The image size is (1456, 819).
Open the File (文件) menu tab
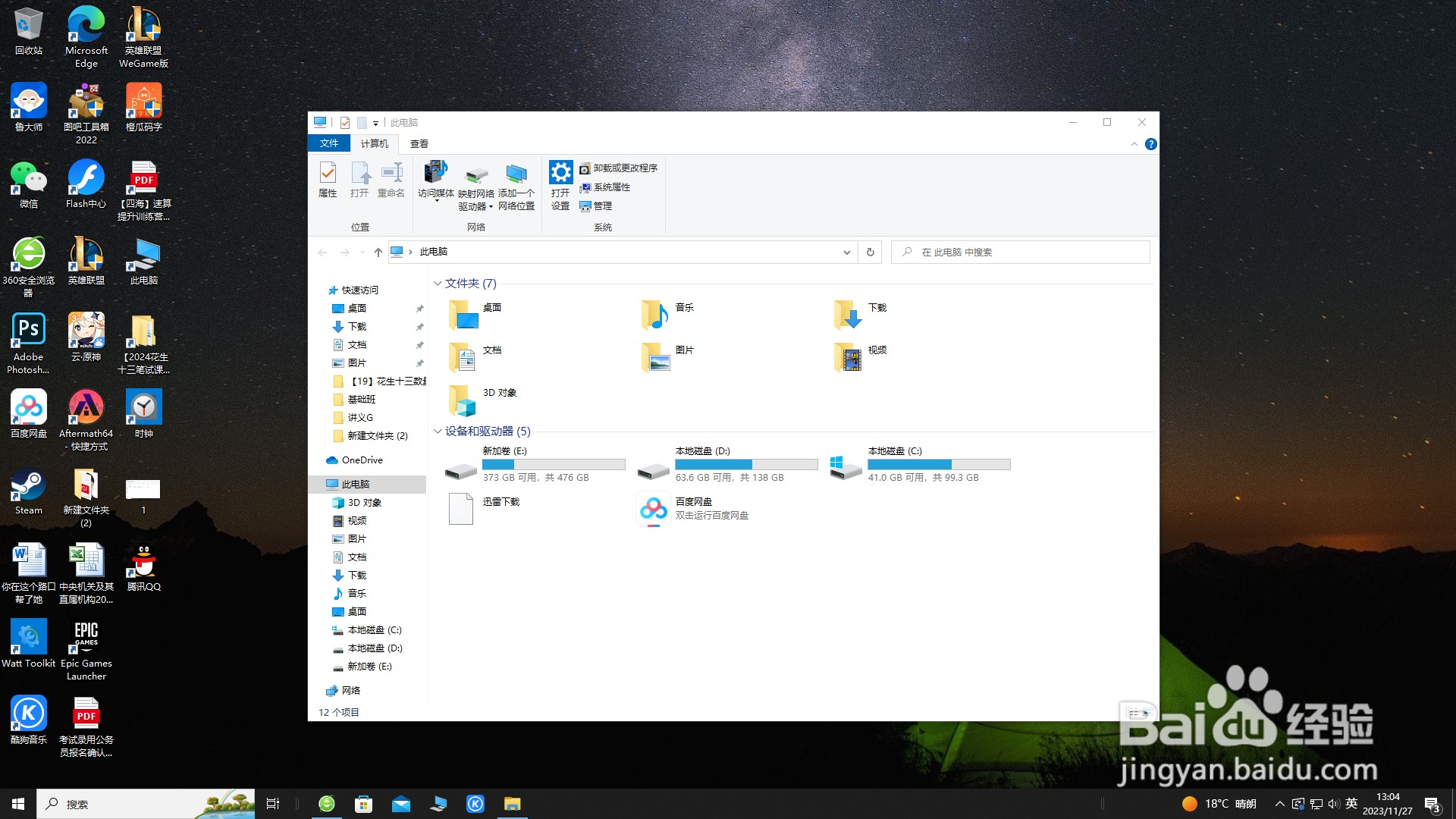[329, 143]
